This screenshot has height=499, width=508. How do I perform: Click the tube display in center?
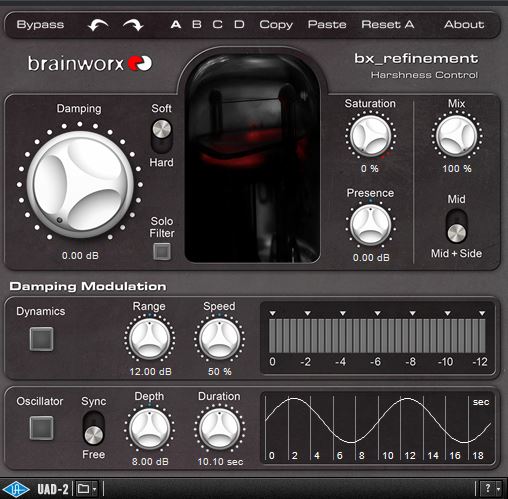coord(252,157)
